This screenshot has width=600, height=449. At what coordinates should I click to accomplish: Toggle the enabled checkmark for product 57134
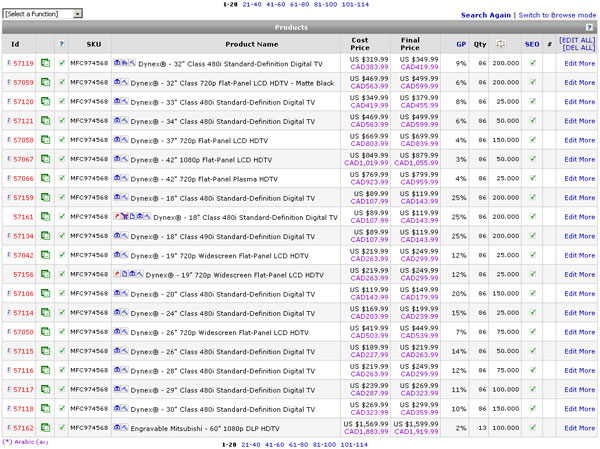62,235
